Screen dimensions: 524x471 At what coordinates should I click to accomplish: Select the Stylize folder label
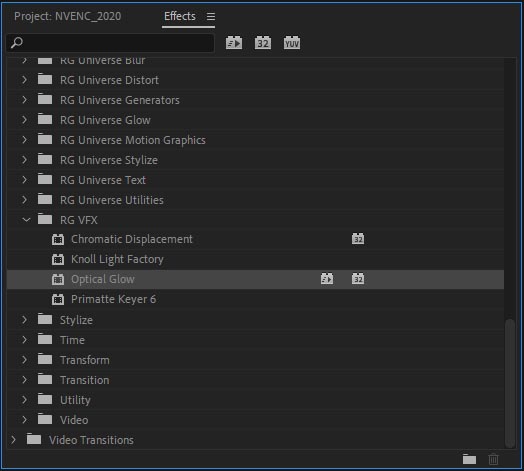click(76, 320)
